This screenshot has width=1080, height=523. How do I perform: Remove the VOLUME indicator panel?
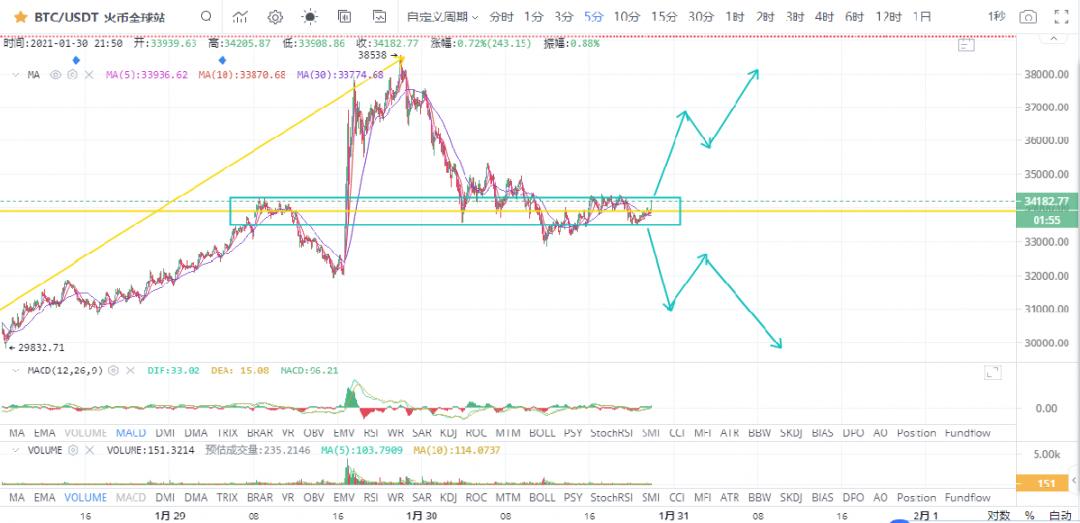coord(88,450)
